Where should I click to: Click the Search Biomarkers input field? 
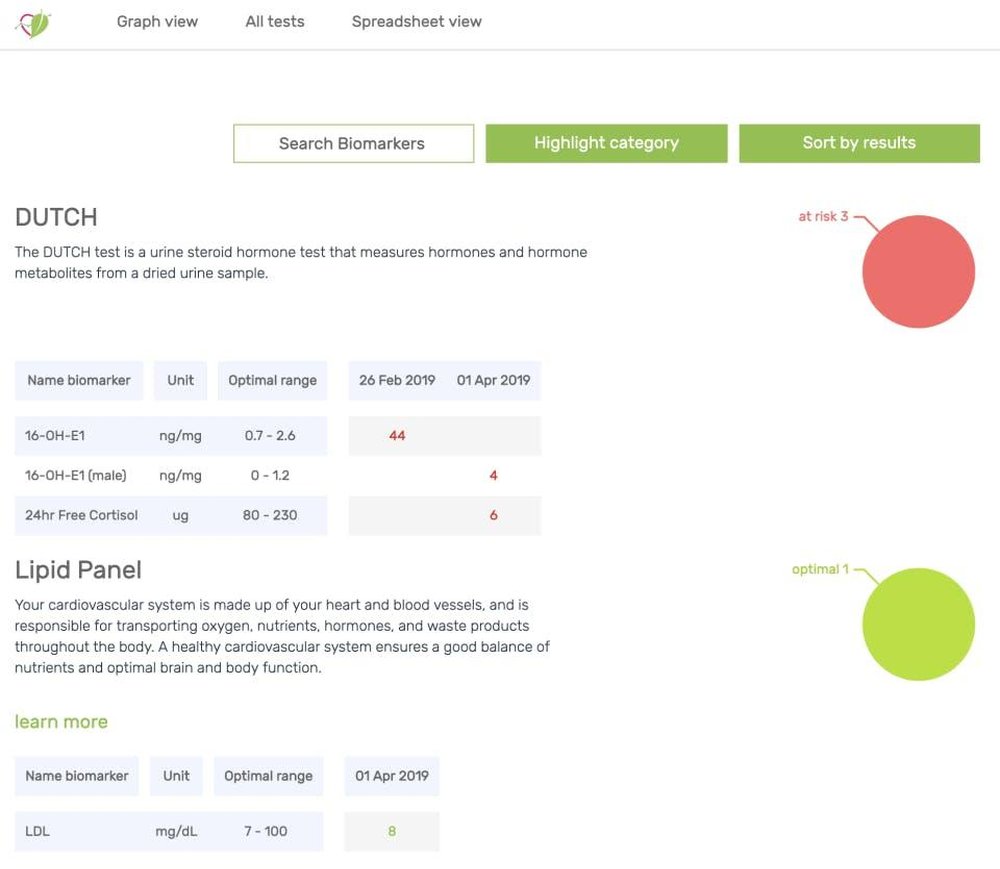tap(353, 143)
